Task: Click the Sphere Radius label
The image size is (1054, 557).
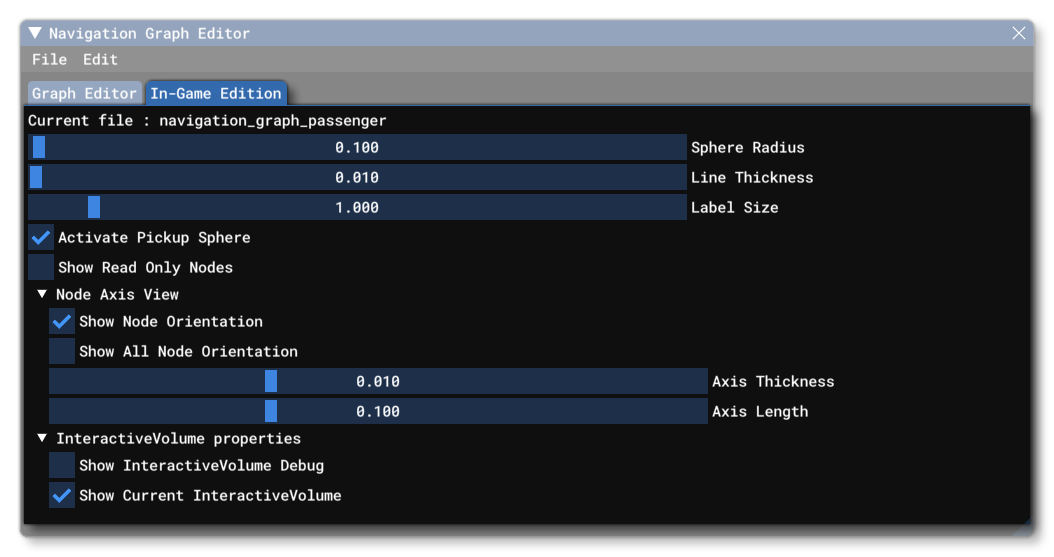Action: click(x=747, y=147)
